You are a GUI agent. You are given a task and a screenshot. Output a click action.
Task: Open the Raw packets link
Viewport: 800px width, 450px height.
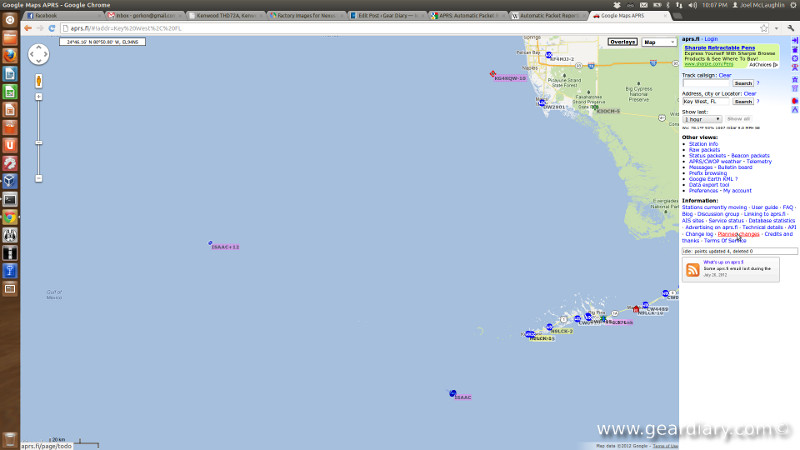pyautogui.click(x=704, y=150)
